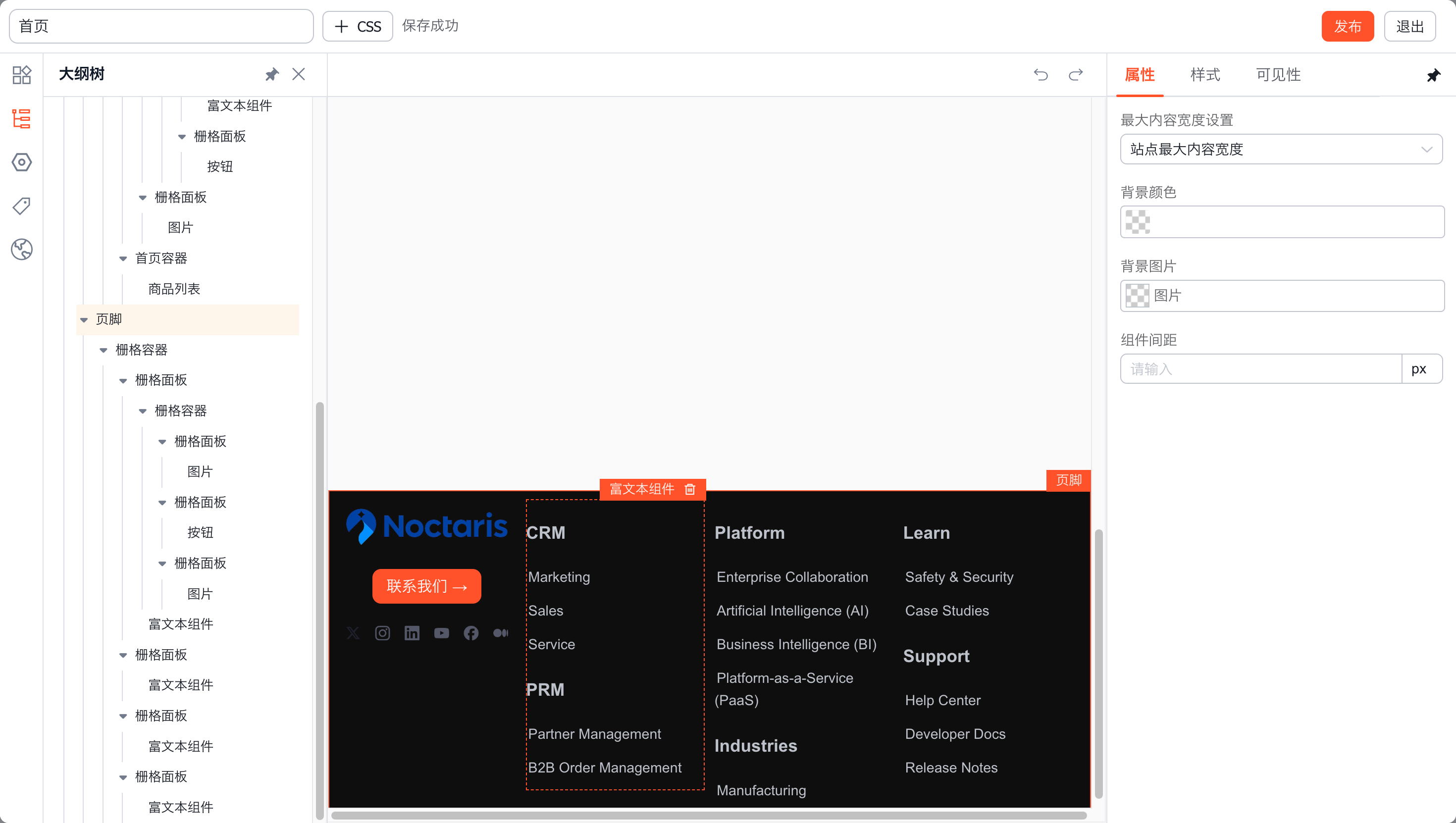Click the redo arrow in canvas toolbar
1456x823 pixels.
(1076, 75)
